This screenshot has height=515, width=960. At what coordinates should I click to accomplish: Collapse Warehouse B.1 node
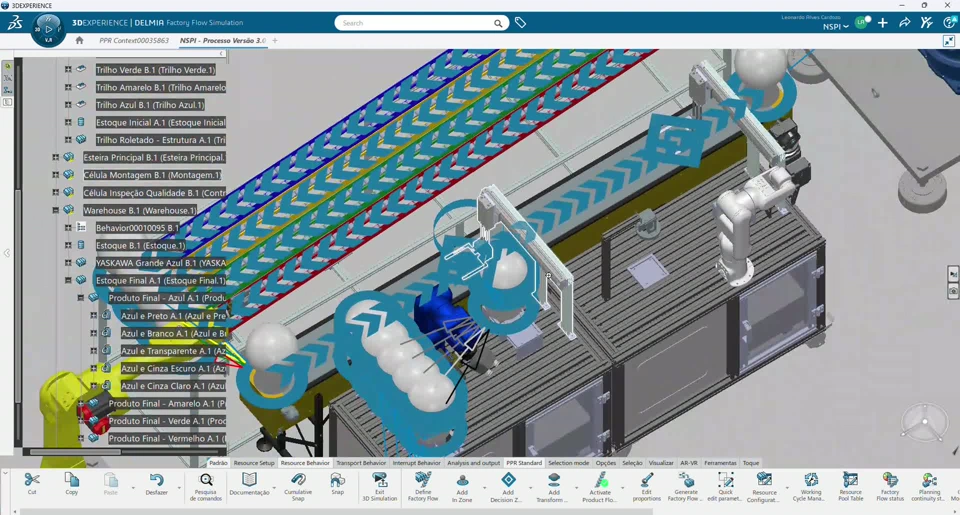click(56, 210)
